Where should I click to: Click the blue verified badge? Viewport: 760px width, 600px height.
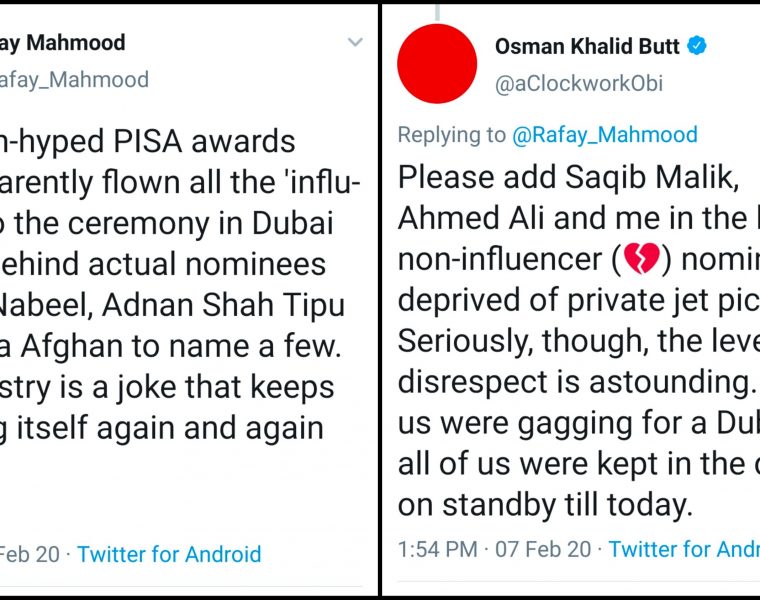[x=697, y=46]
